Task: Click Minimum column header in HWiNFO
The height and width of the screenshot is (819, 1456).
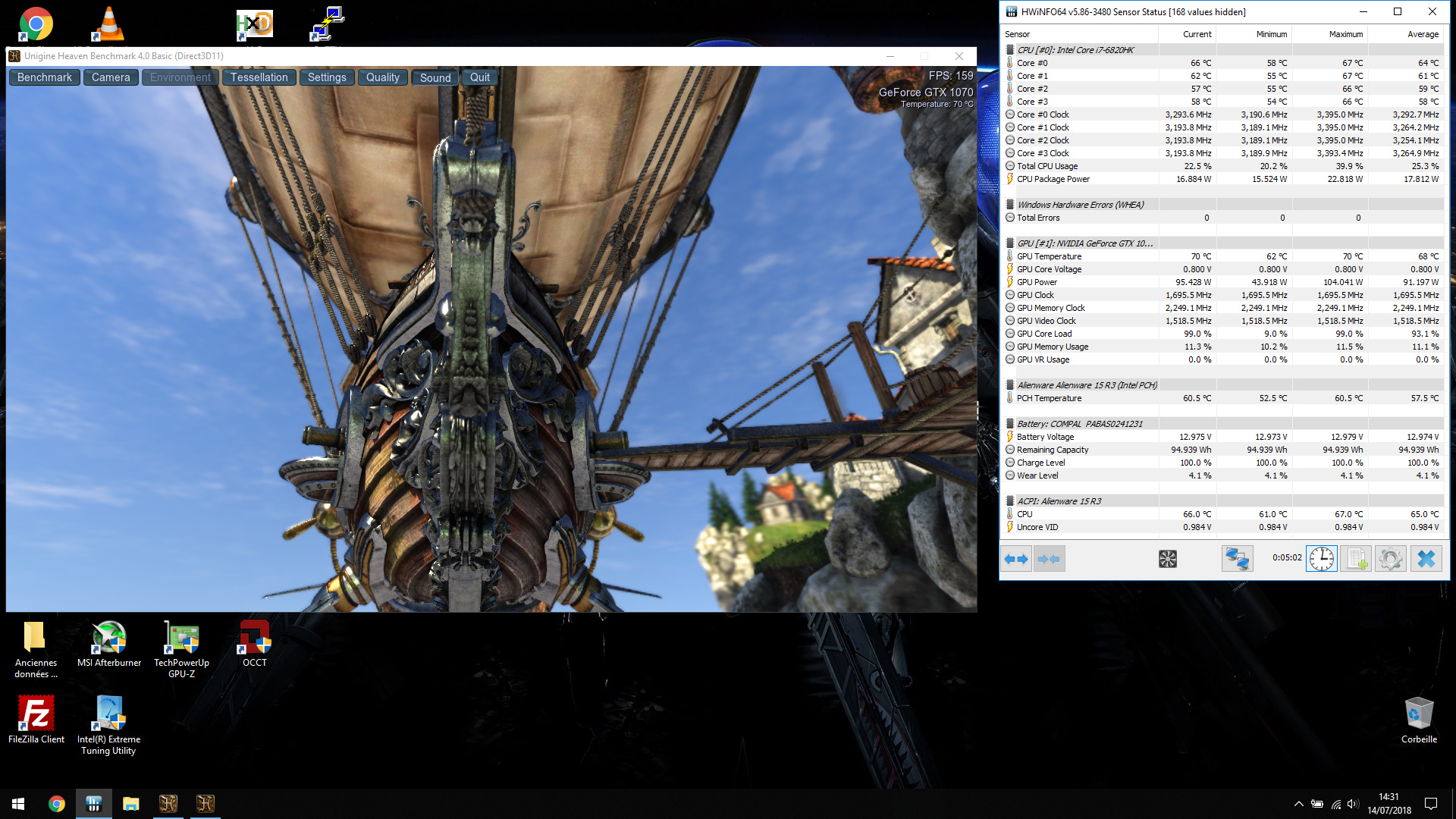Action: (1254, 34)
